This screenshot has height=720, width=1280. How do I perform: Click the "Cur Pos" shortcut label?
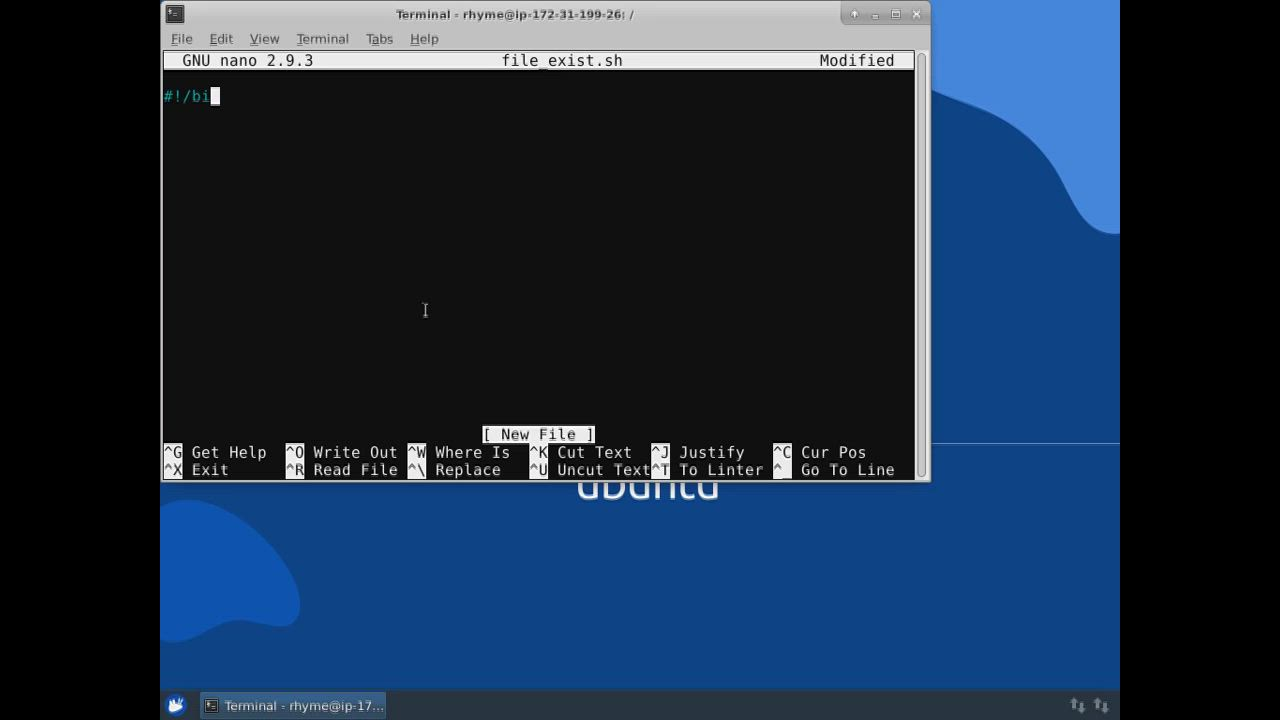833,452
